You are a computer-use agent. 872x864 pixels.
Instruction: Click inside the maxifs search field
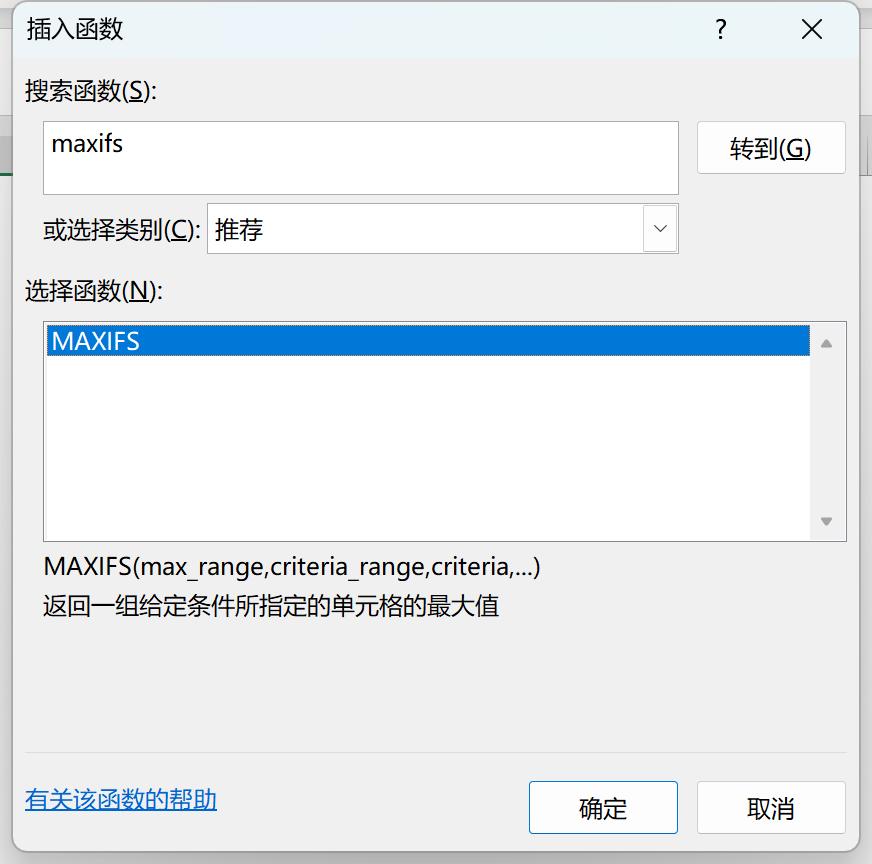click(360, 158)
